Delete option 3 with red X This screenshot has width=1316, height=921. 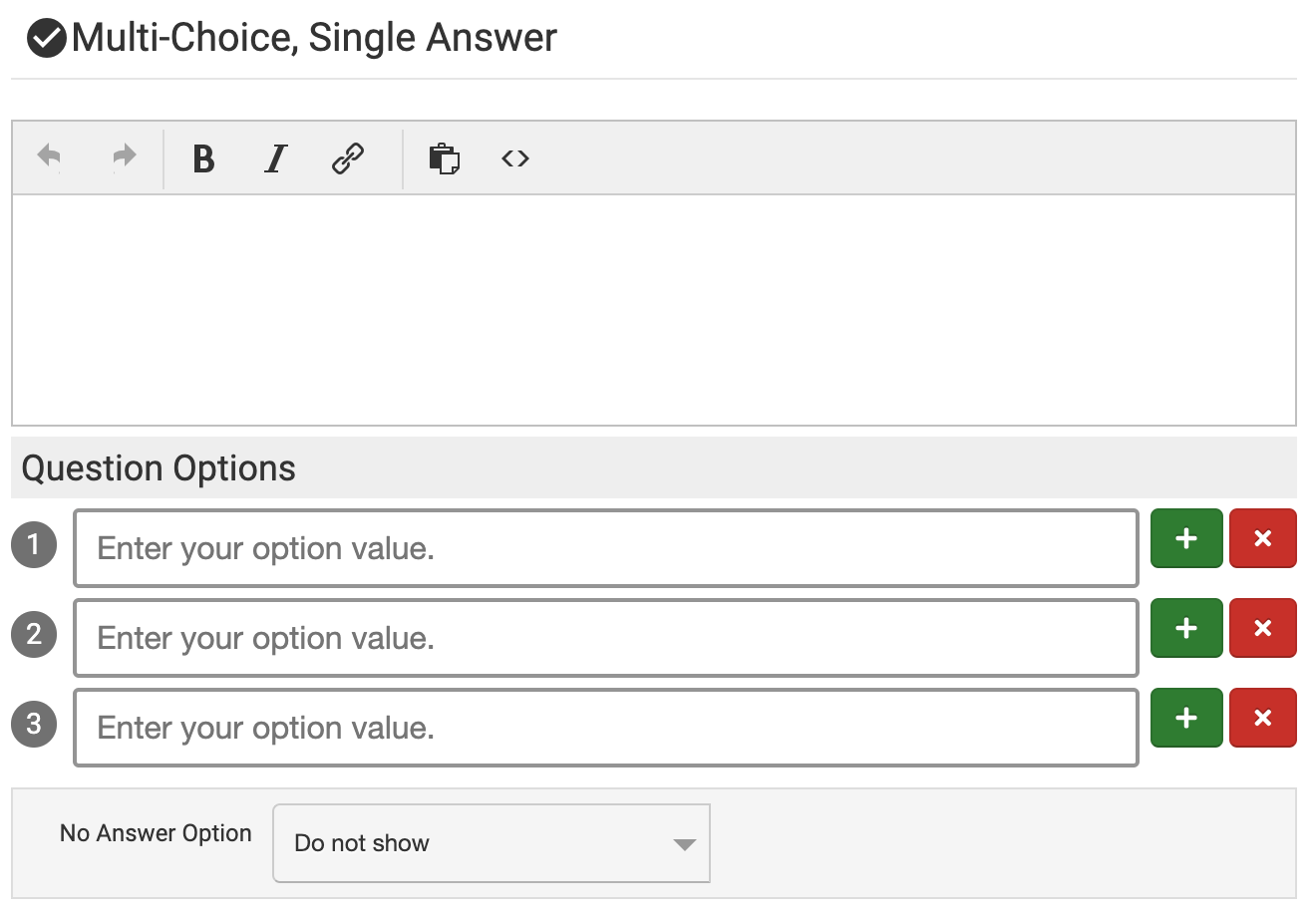(1262, 718)
